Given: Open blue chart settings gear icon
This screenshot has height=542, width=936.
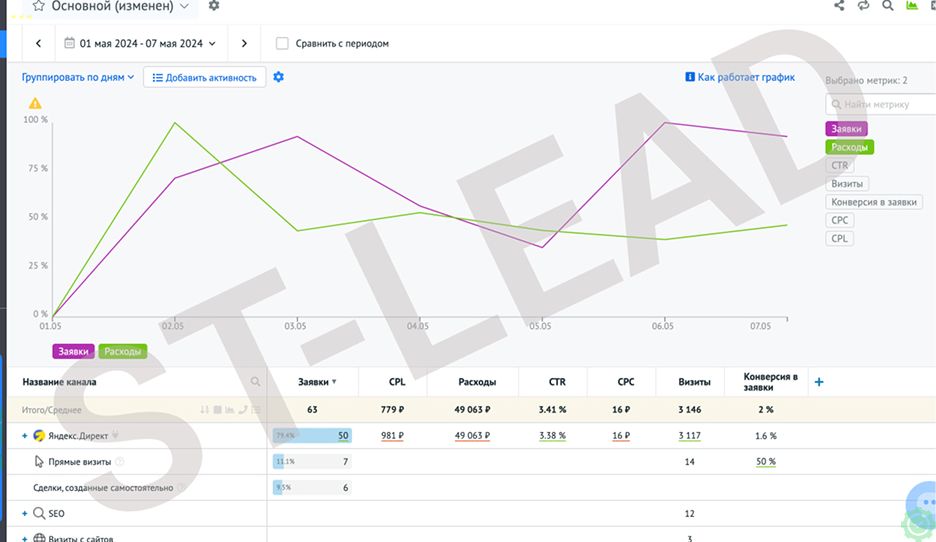Looking at the screenshot, I should point(278,77).
